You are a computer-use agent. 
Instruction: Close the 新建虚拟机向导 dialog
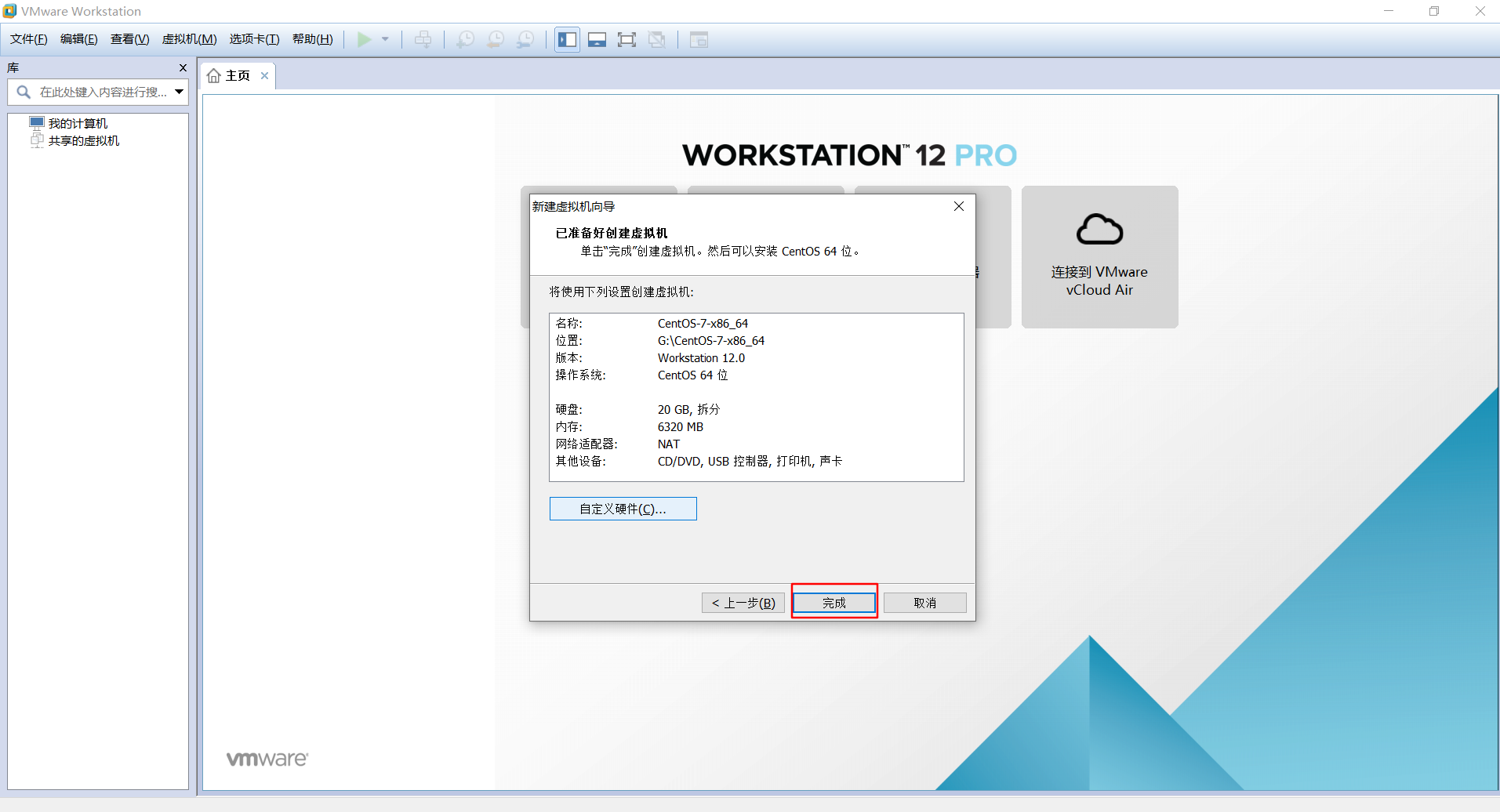click(x=958, y=206)
